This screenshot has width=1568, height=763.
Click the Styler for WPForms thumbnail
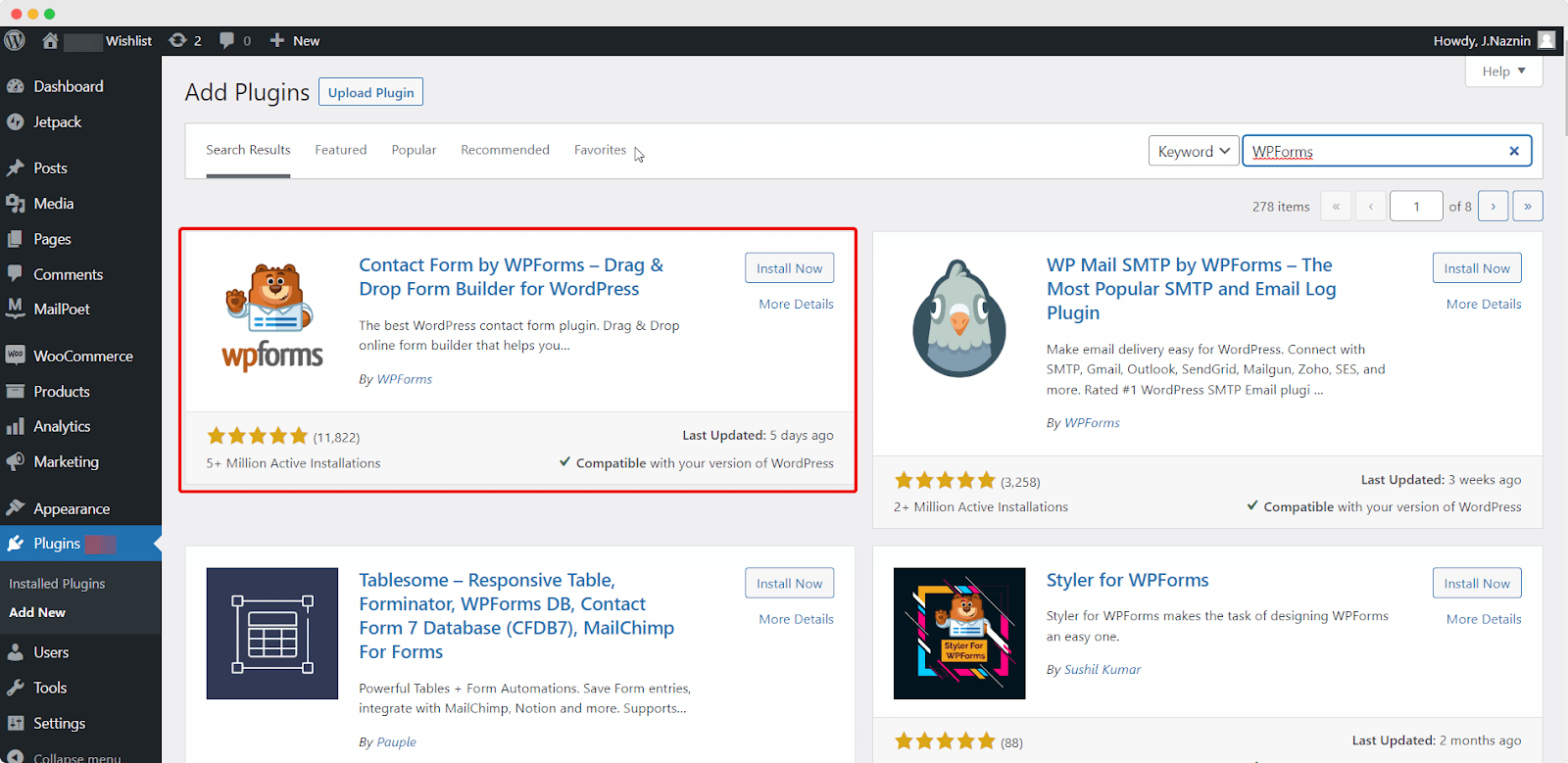(959, 634)
